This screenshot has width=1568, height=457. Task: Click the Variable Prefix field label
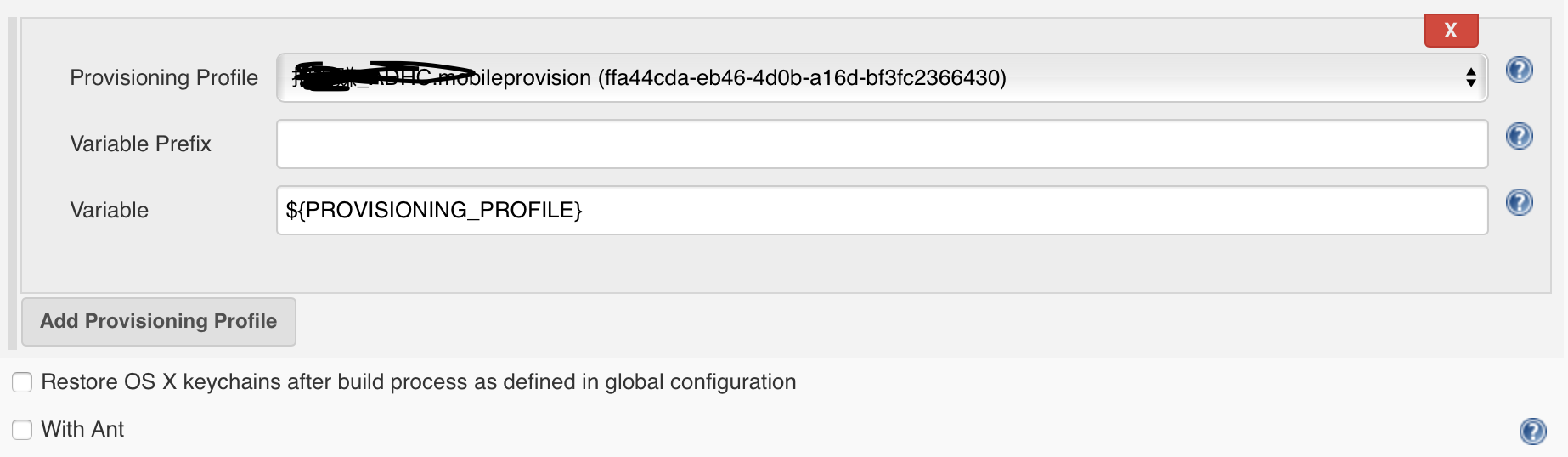pyautogui.click(x=140, y=144)
